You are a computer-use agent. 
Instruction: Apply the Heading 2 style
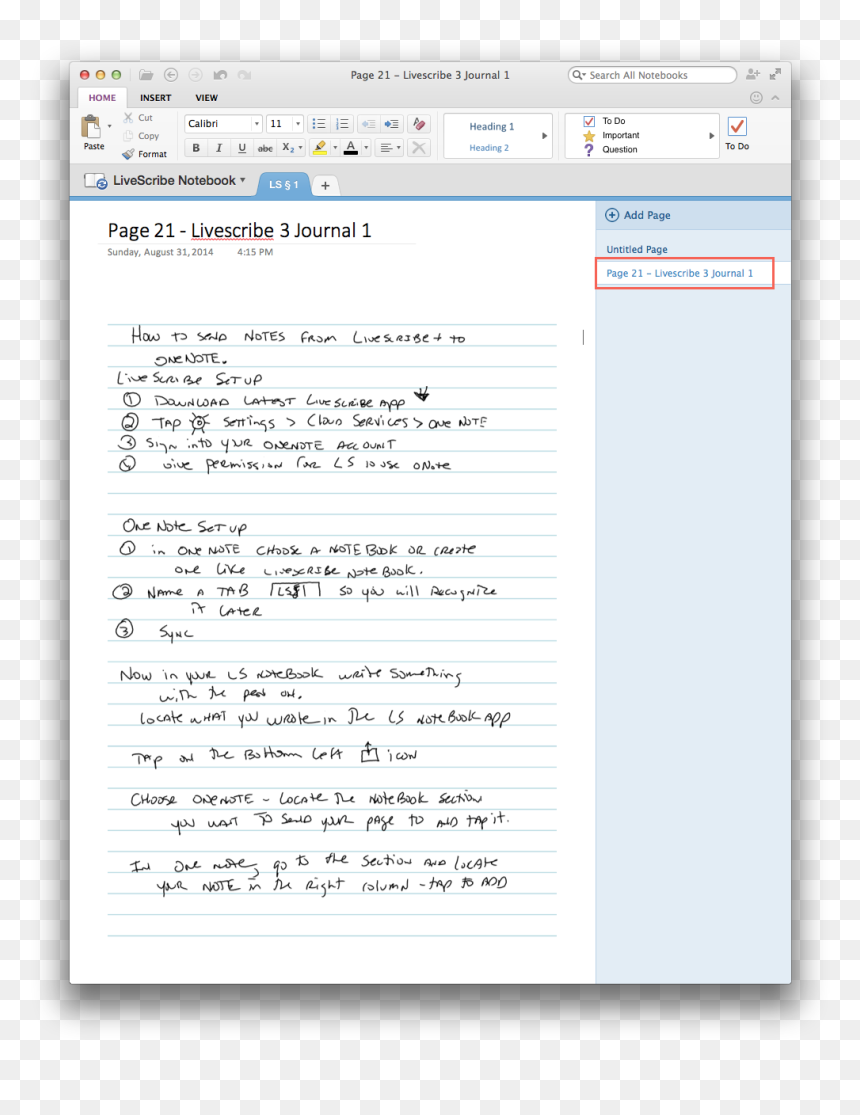[x=489, y=148]
